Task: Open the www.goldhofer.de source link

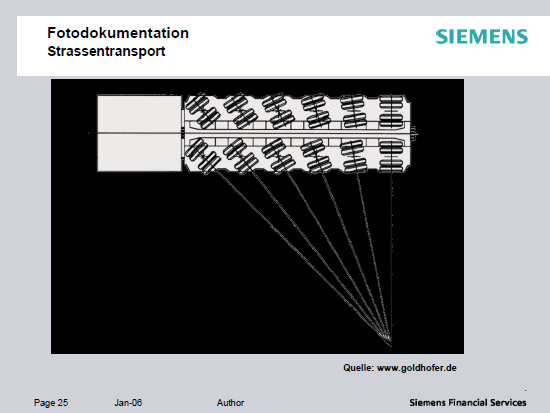Action: pyautogui.click(x=417, y=368)
